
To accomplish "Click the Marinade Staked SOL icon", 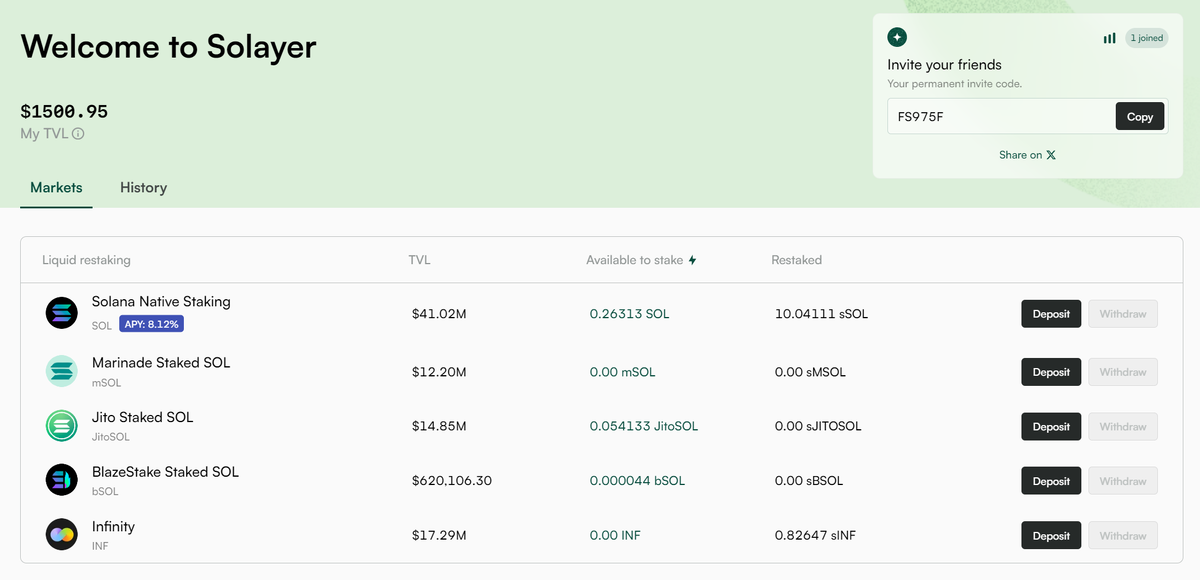I will click(62, 372).
